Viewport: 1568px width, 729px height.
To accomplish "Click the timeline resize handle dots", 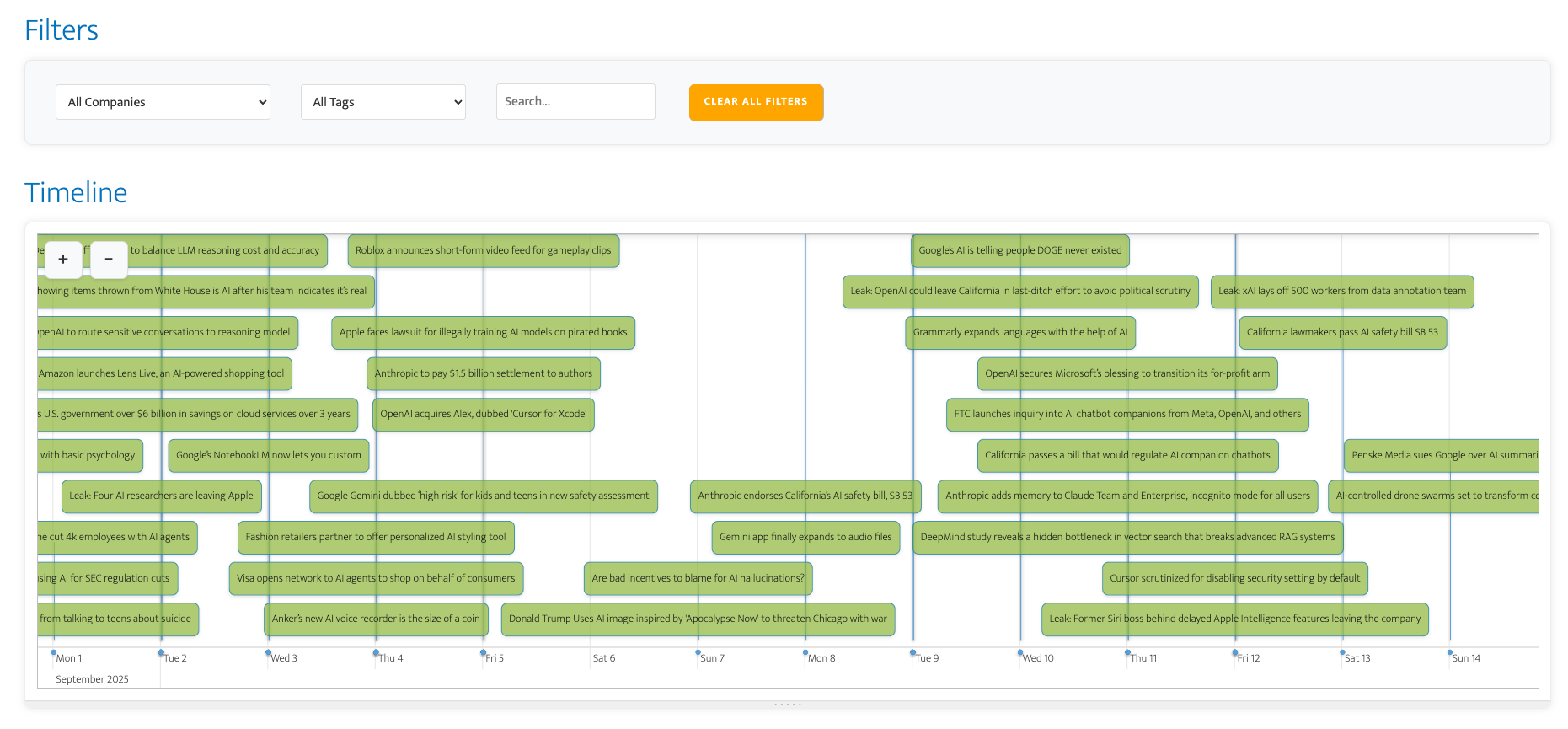I will pyautogui.click(x=787, y=705).
